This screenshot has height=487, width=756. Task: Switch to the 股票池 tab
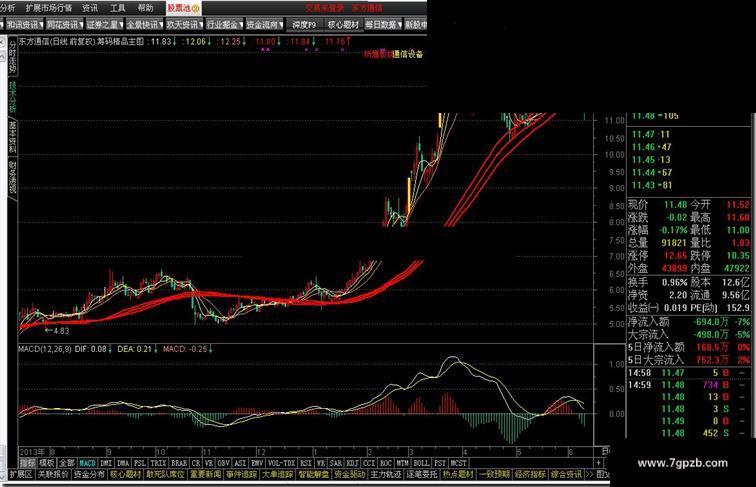click(x=183, y=8)
